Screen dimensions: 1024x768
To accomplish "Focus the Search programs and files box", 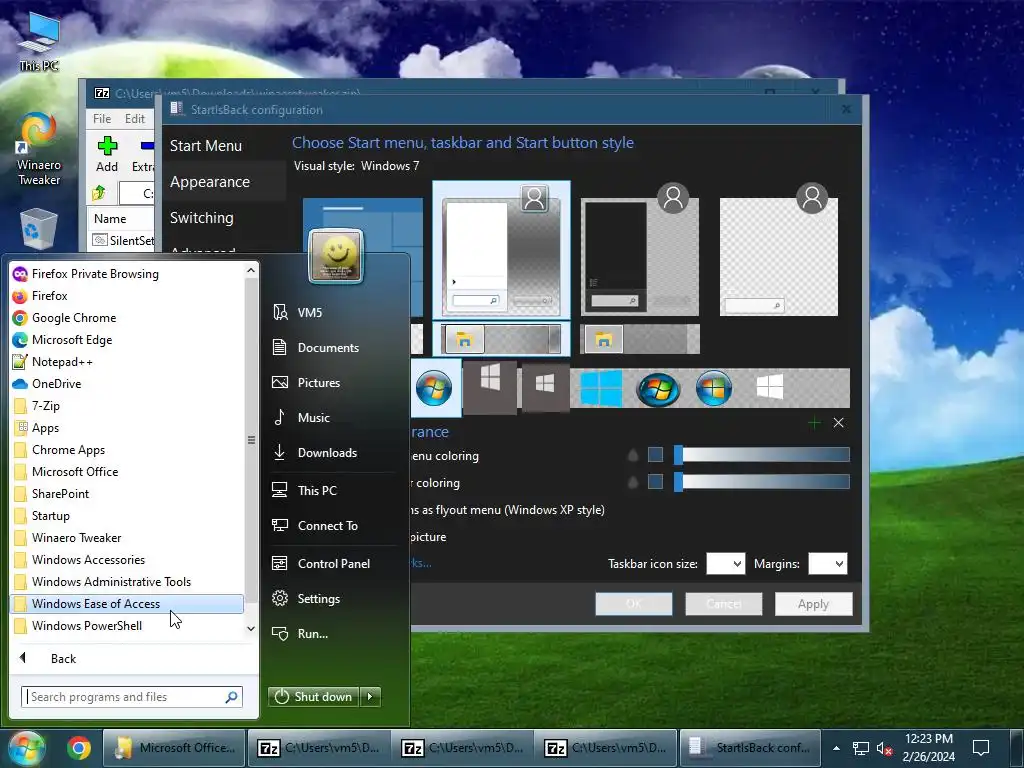I will click(x=124, y=697).
